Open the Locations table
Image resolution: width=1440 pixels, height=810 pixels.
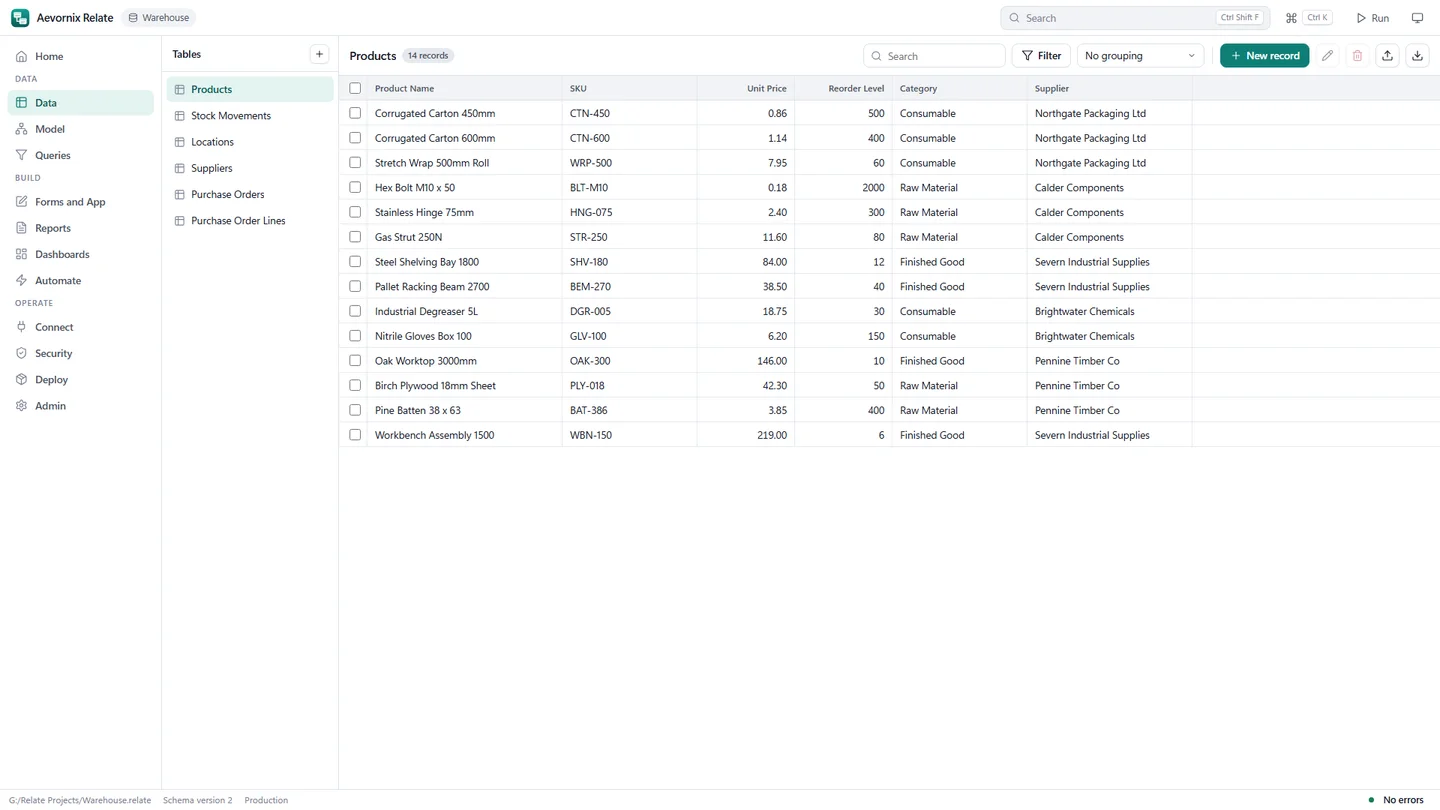click(x=250, y=142)
